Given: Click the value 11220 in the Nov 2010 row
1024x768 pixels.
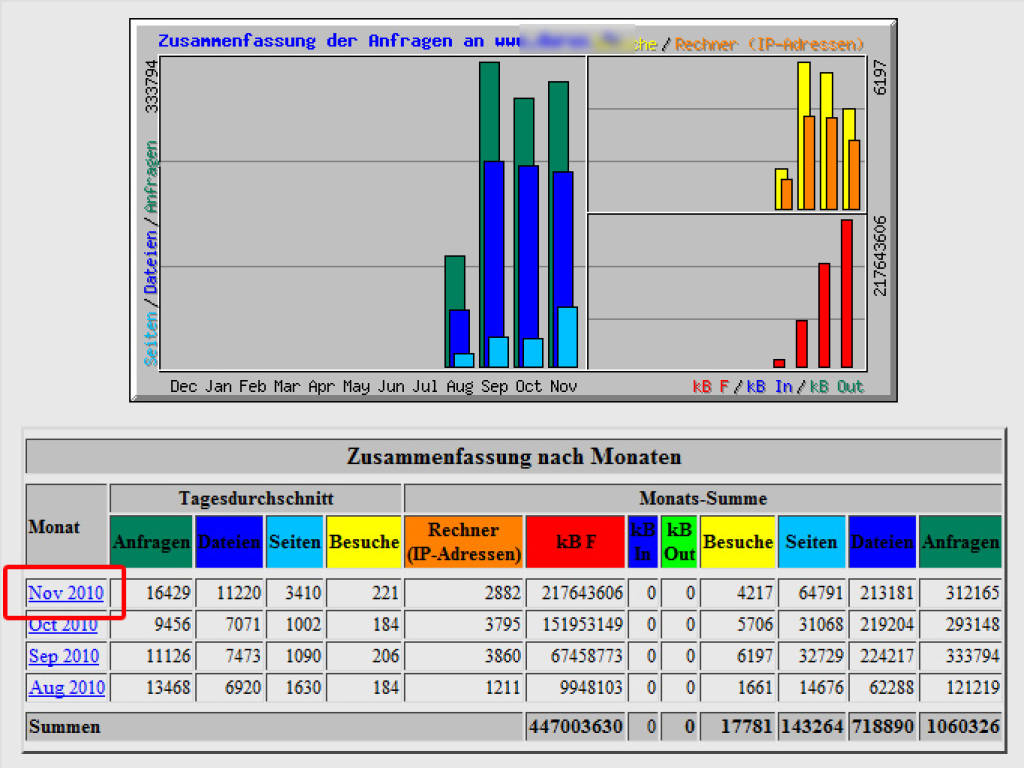Looking at the screenshot, I should click(238, 593).
